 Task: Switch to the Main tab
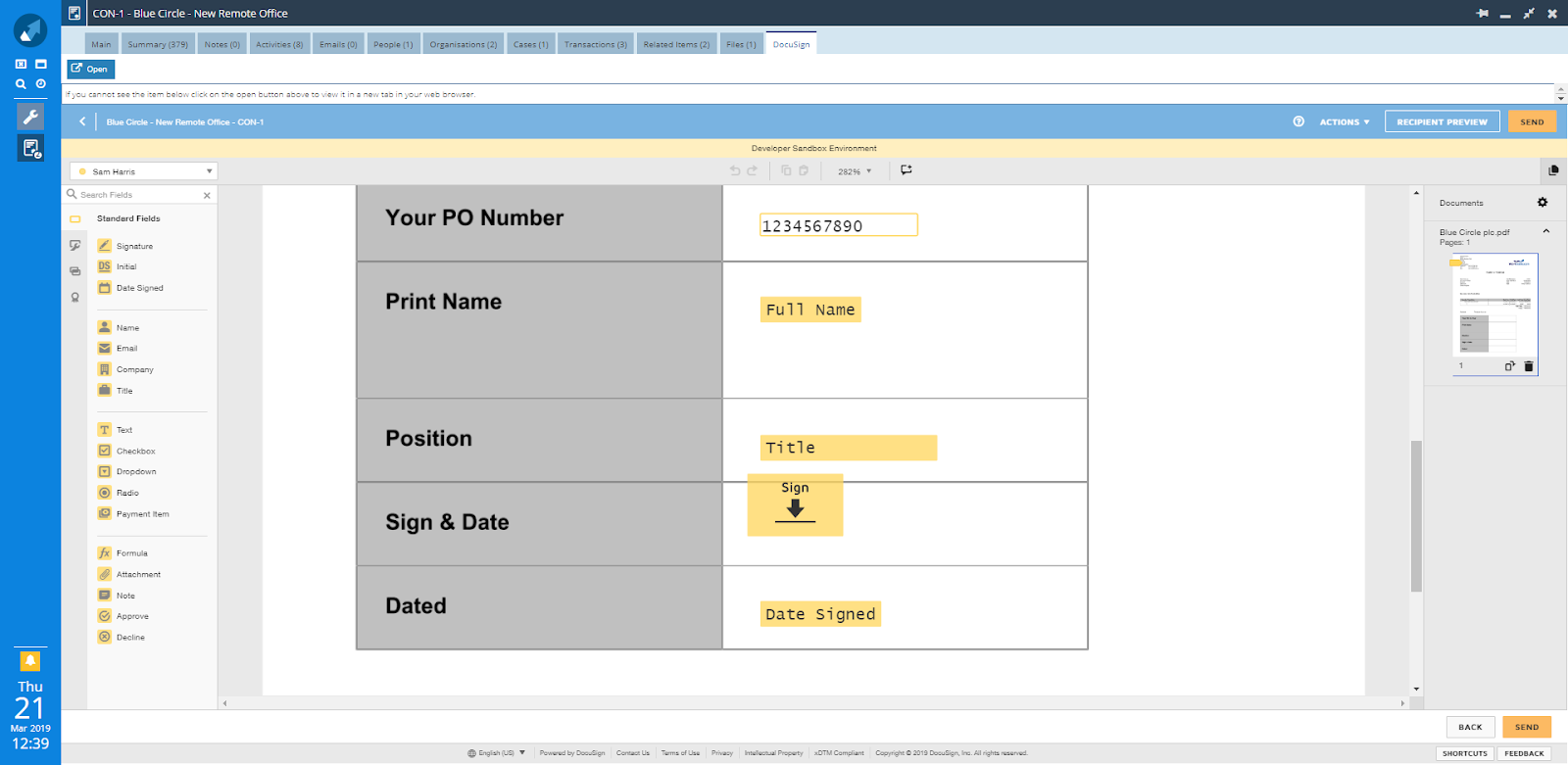(x=102, y=44)
